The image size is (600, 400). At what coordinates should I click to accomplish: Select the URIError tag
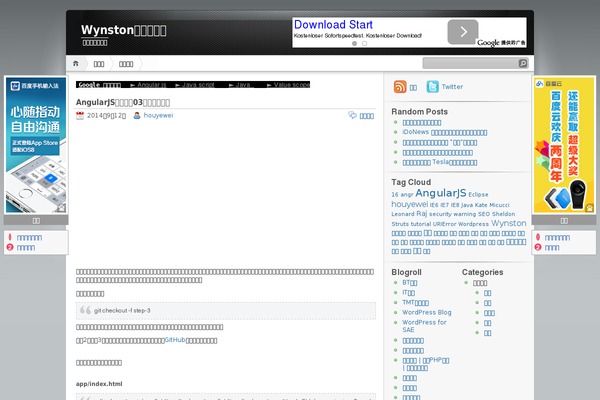[x=445, y=224]
